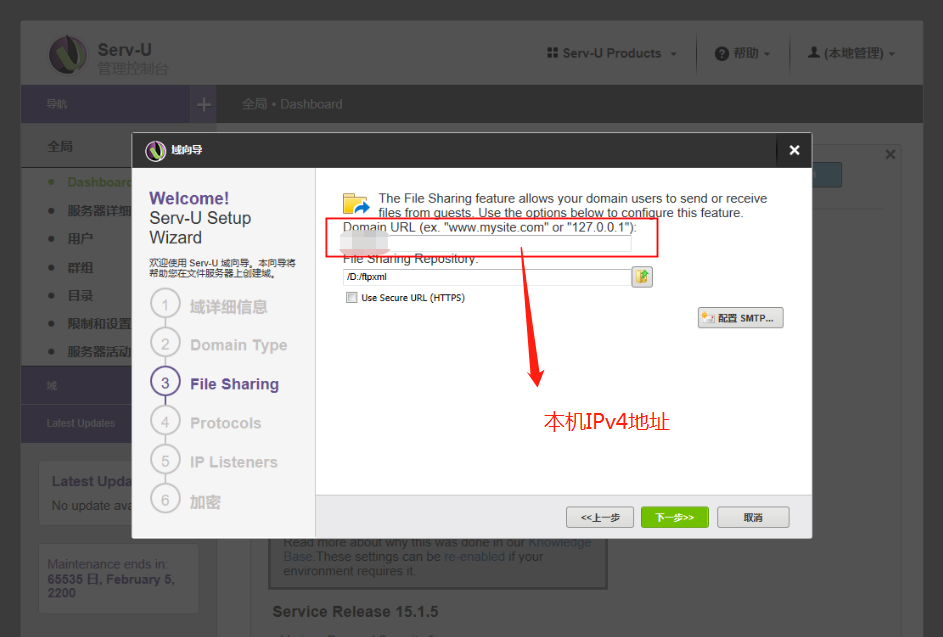
Task: Select 服务器活动 in the left navigation
Action: pos(99,352)
